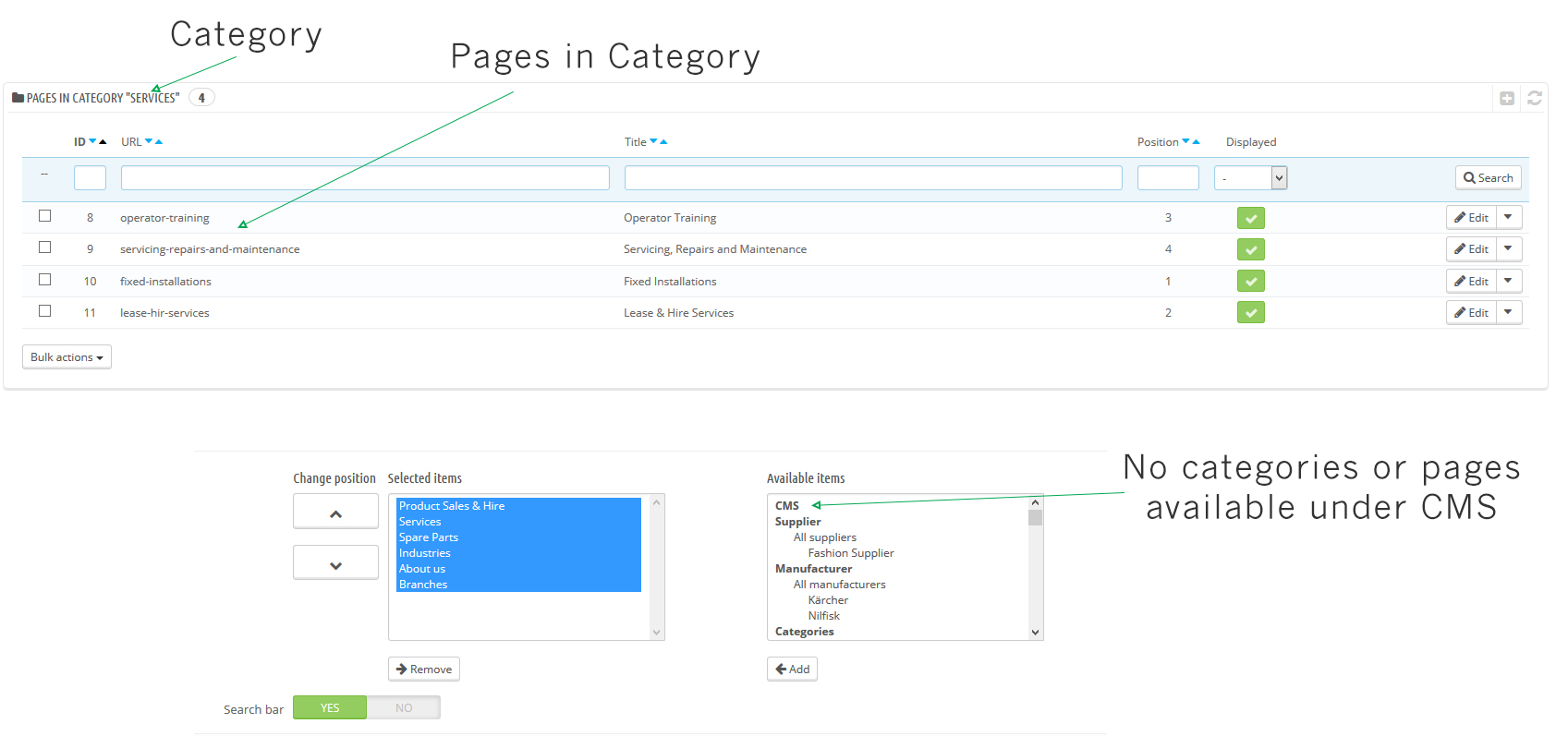Expand actions menu for Operator Training row
This screenshot has height=736, width=1568.
[1509, 217]
